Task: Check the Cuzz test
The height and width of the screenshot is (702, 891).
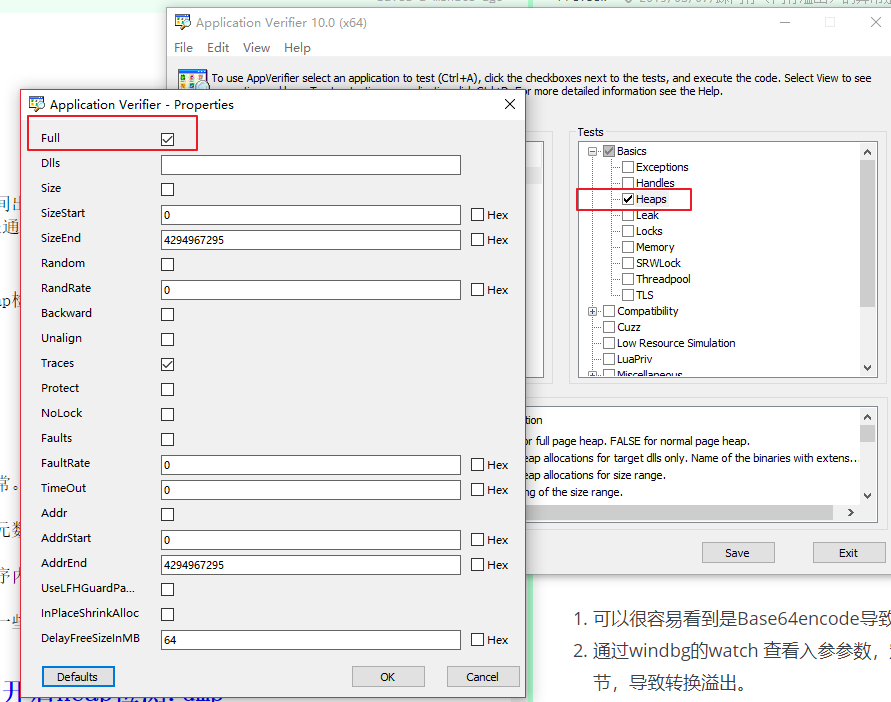Action: point(609,327)
